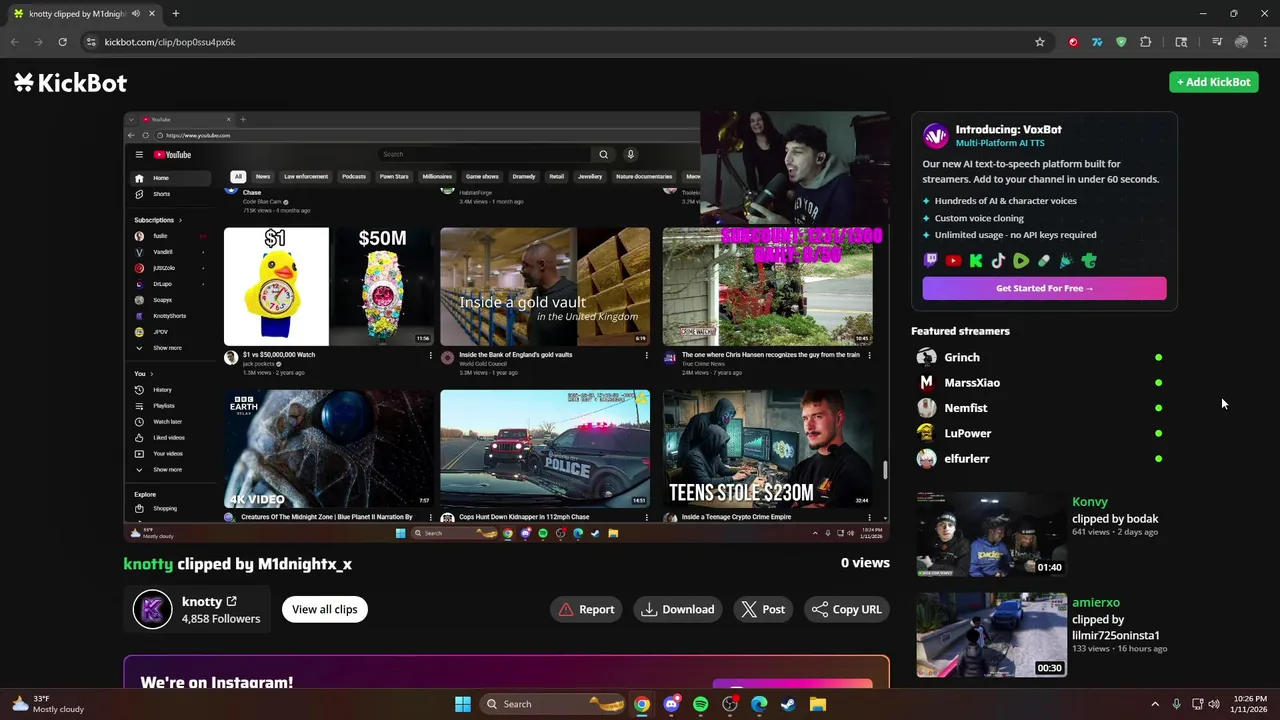
Task: Copy the clip URL
Action: pos(847,609)
